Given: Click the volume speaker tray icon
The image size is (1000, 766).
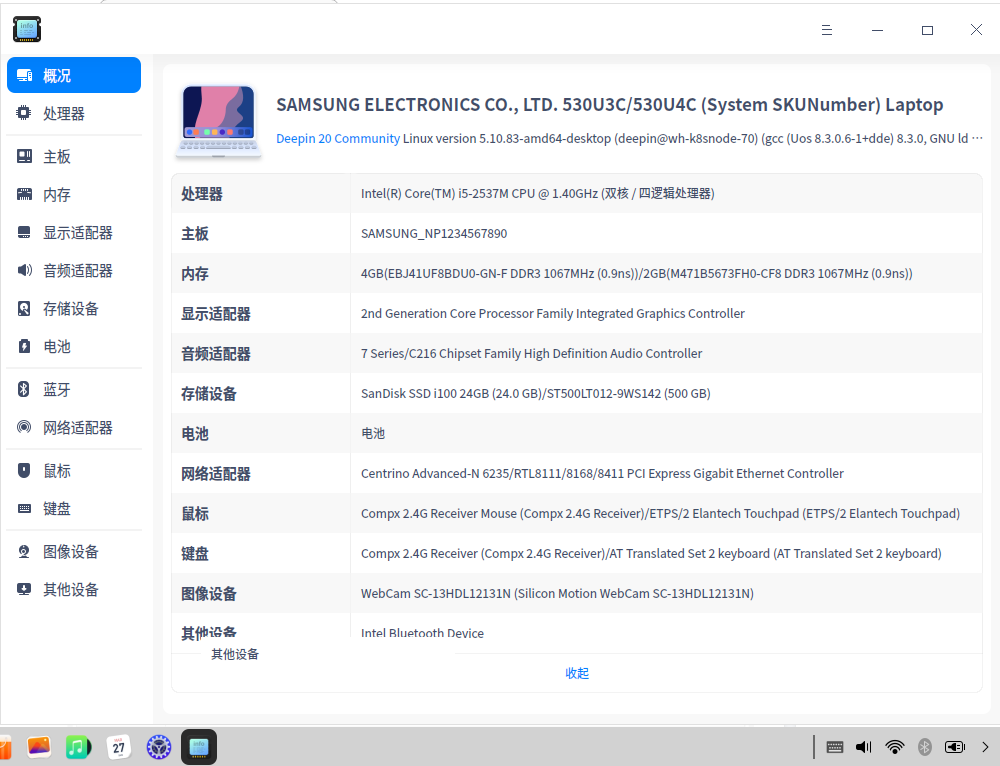Looking at the screenshot, I should tap(864, 747).
